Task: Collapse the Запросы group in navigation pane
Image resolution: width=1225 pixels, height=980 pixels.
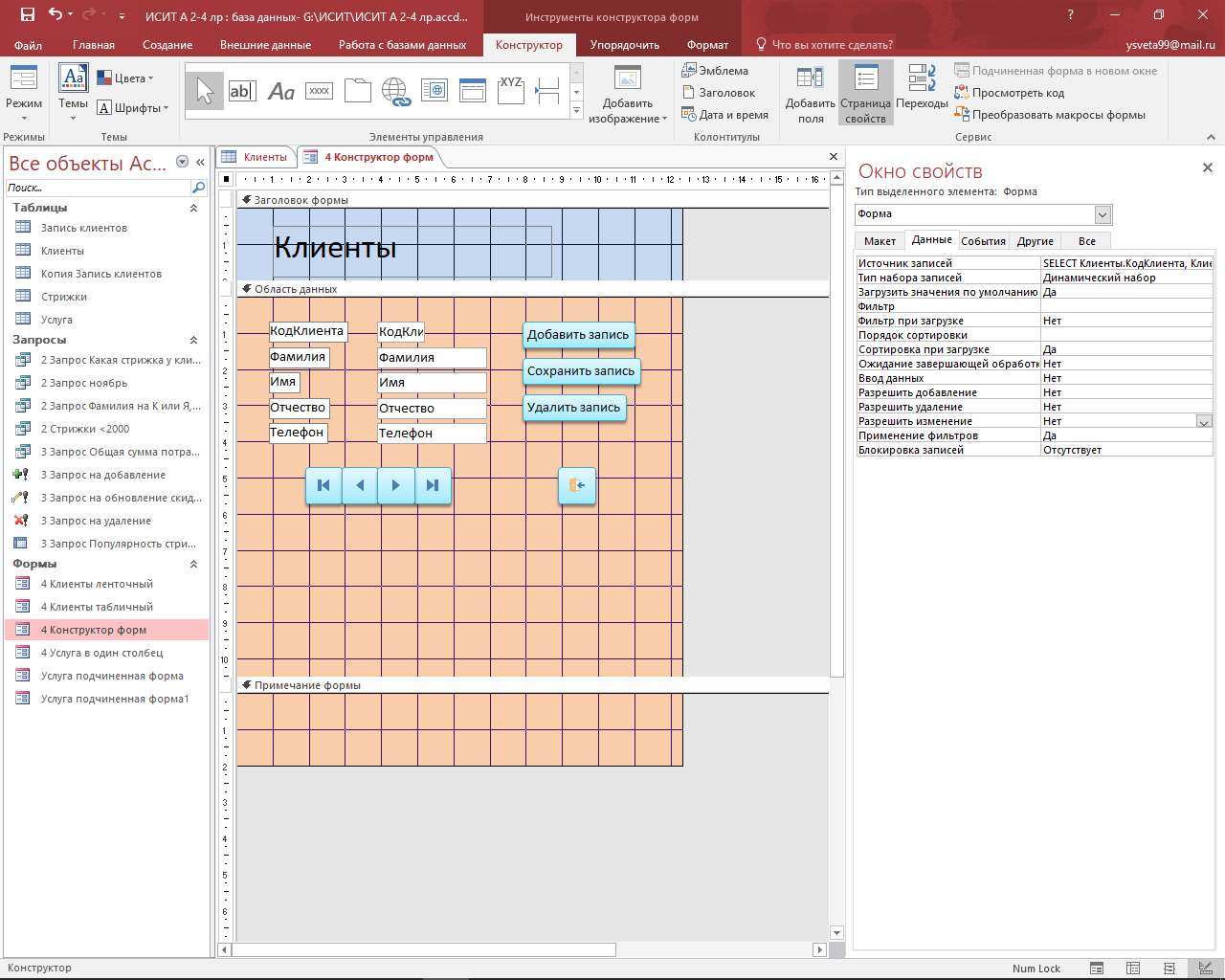Action: pyautogui.click(x=193, y=340)
